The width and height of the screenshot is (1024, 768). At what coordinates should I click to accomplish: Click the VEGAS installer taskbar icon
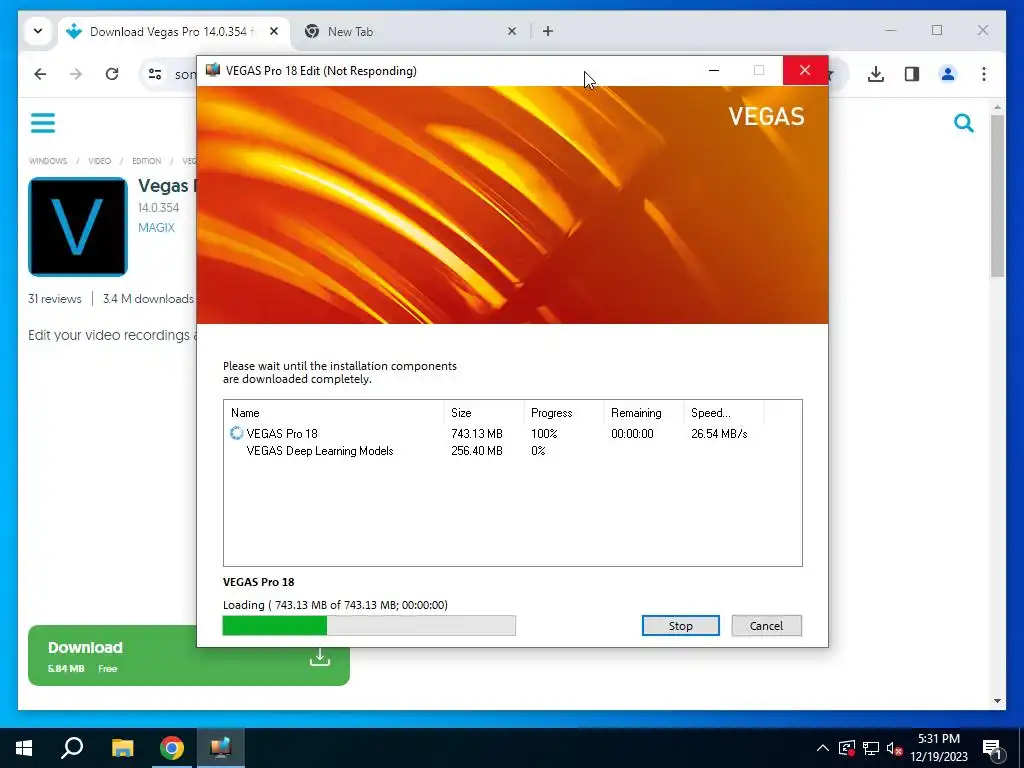[221, 748]
